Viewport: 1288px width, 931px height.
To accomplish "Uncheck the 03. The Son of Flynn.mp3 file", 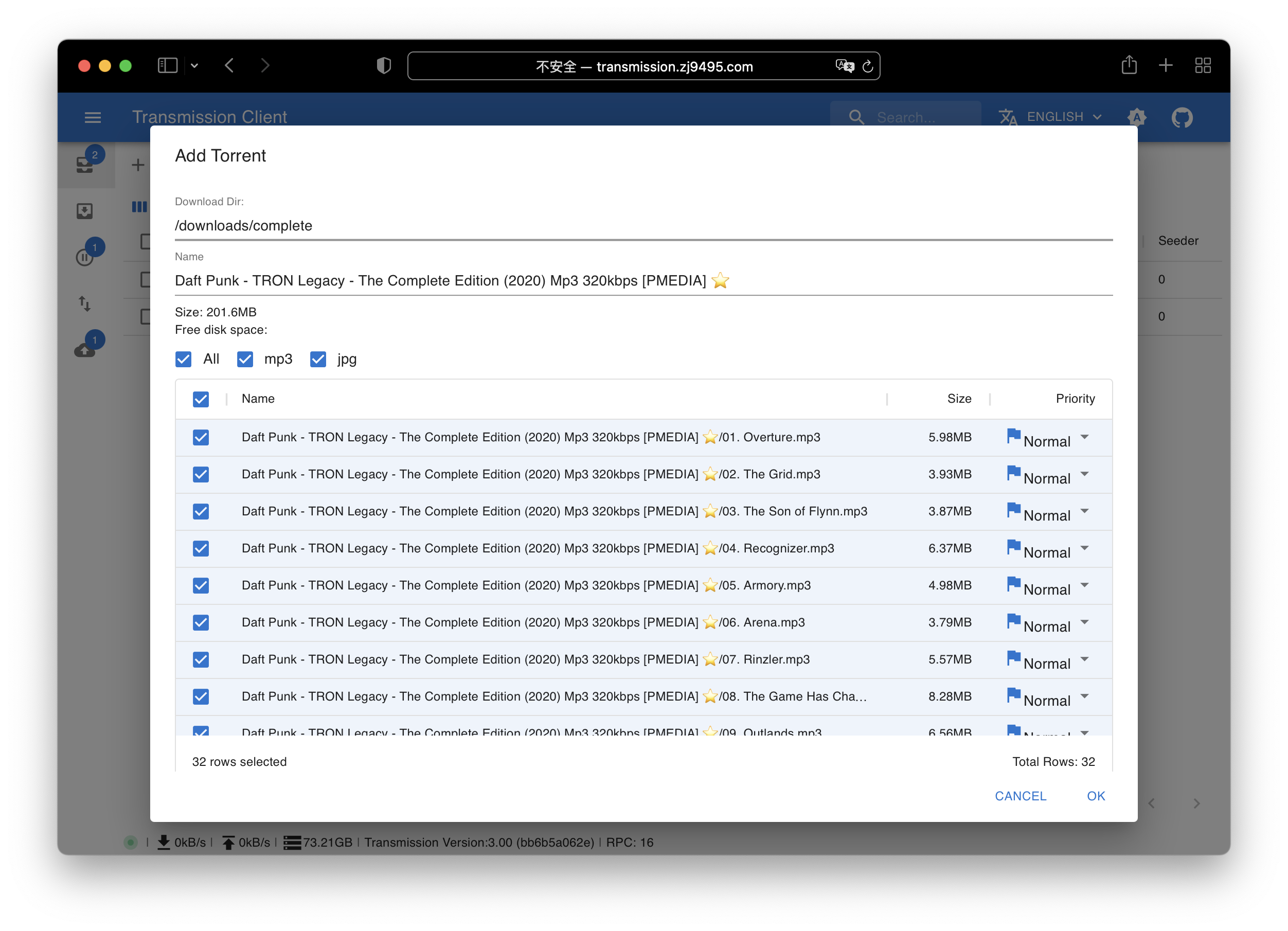I will pos(201,511).
